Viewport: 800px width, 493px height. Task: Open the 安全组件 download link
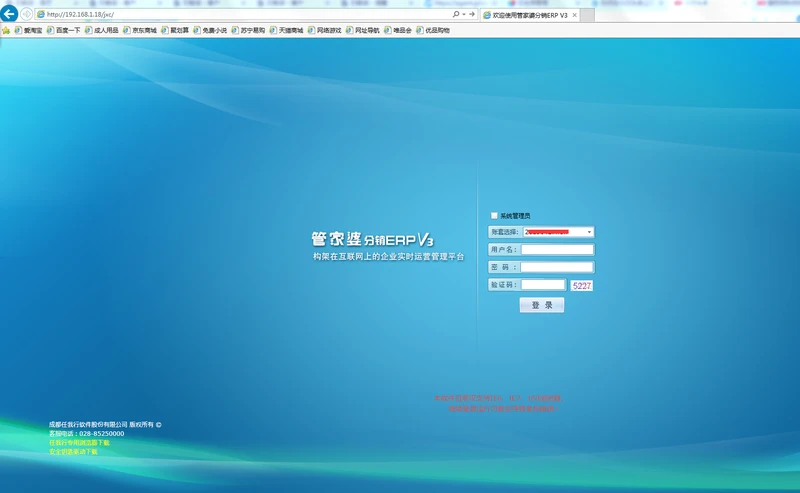pyautogui.click(x=73, y=452)
